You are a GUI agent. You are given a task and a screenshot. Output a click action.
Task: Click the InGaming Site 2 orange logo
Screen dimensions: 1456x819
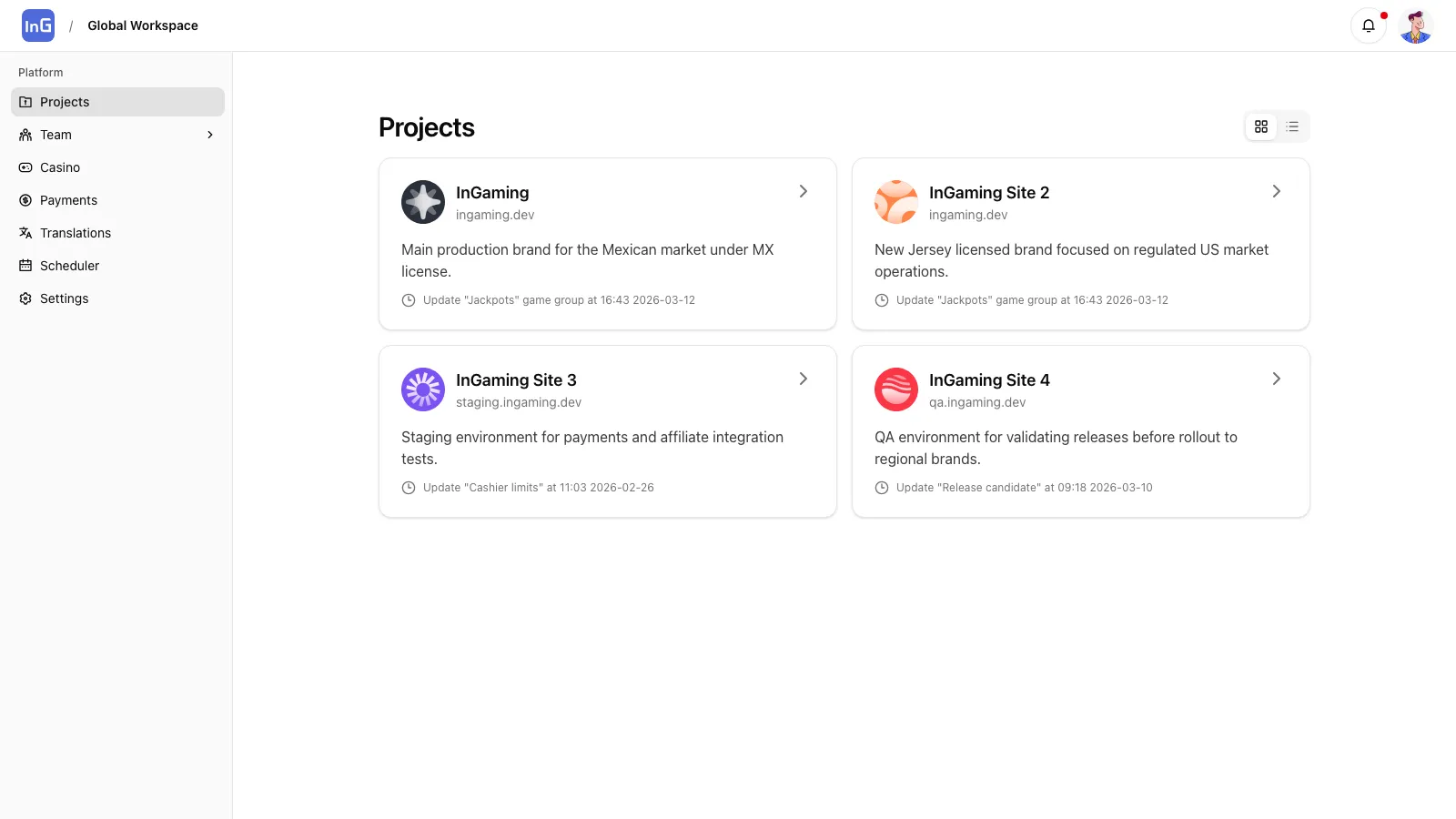coord(896,202)
